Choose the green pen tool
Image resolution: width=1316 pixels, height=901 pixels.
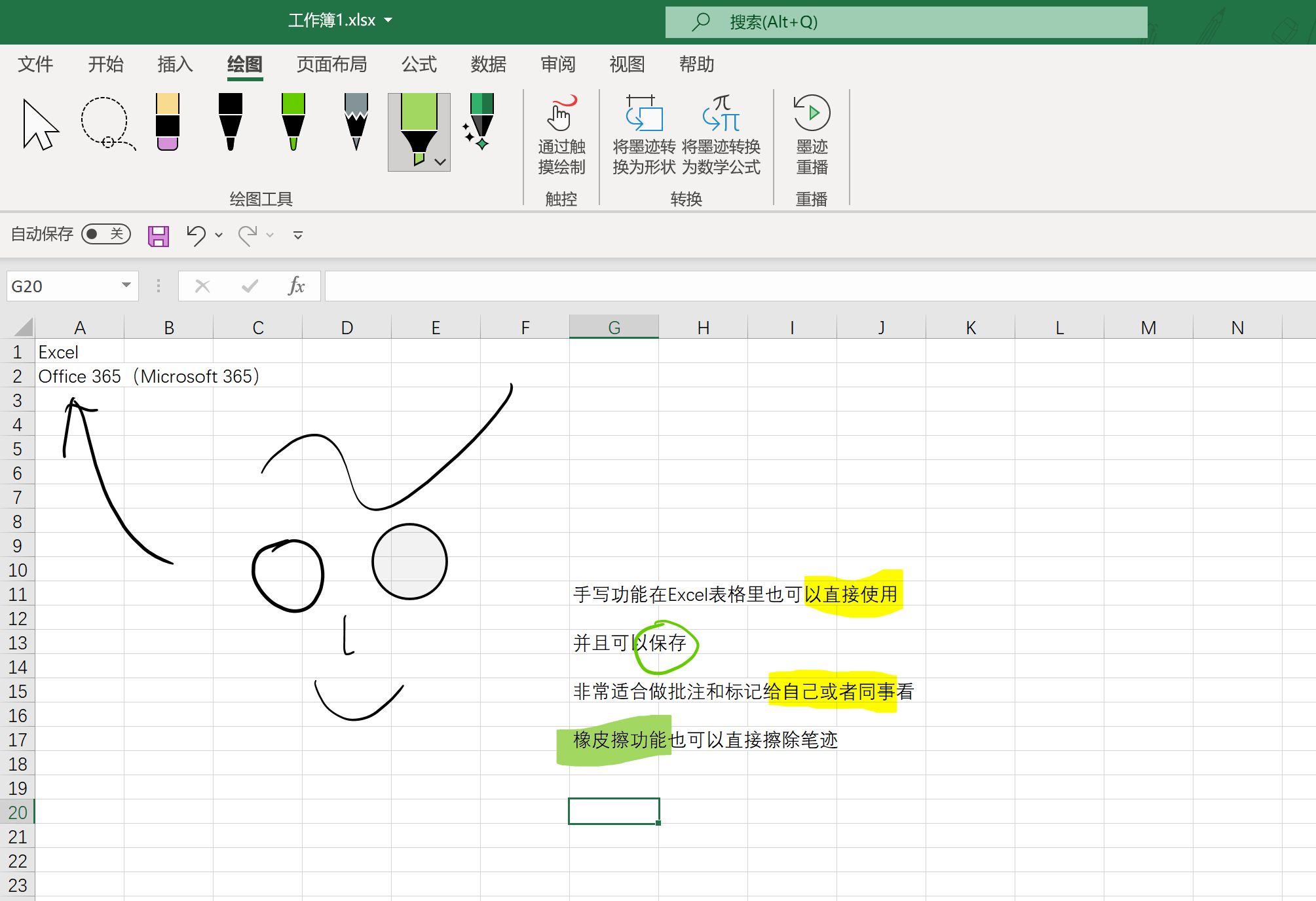click(293, 123)
